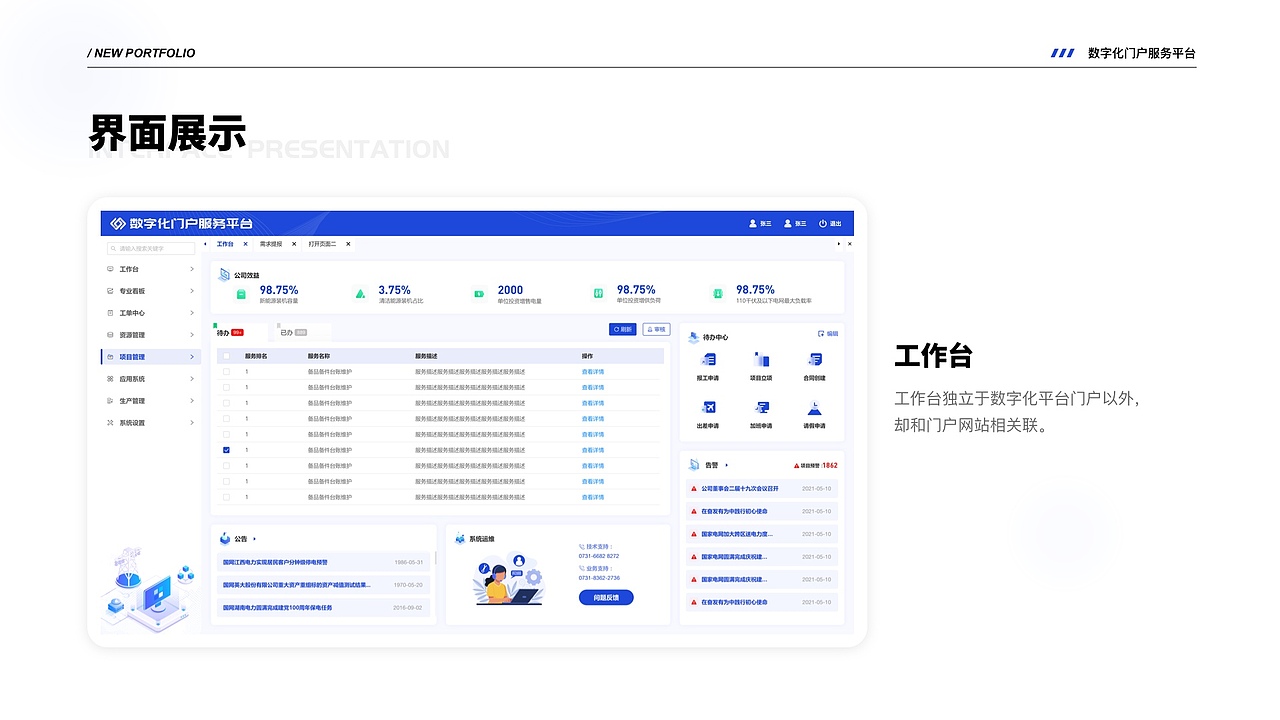Expand the 系统设置 sidebar chevron
This screenshot has width=1280, height=720.
[x=192, y=423]
